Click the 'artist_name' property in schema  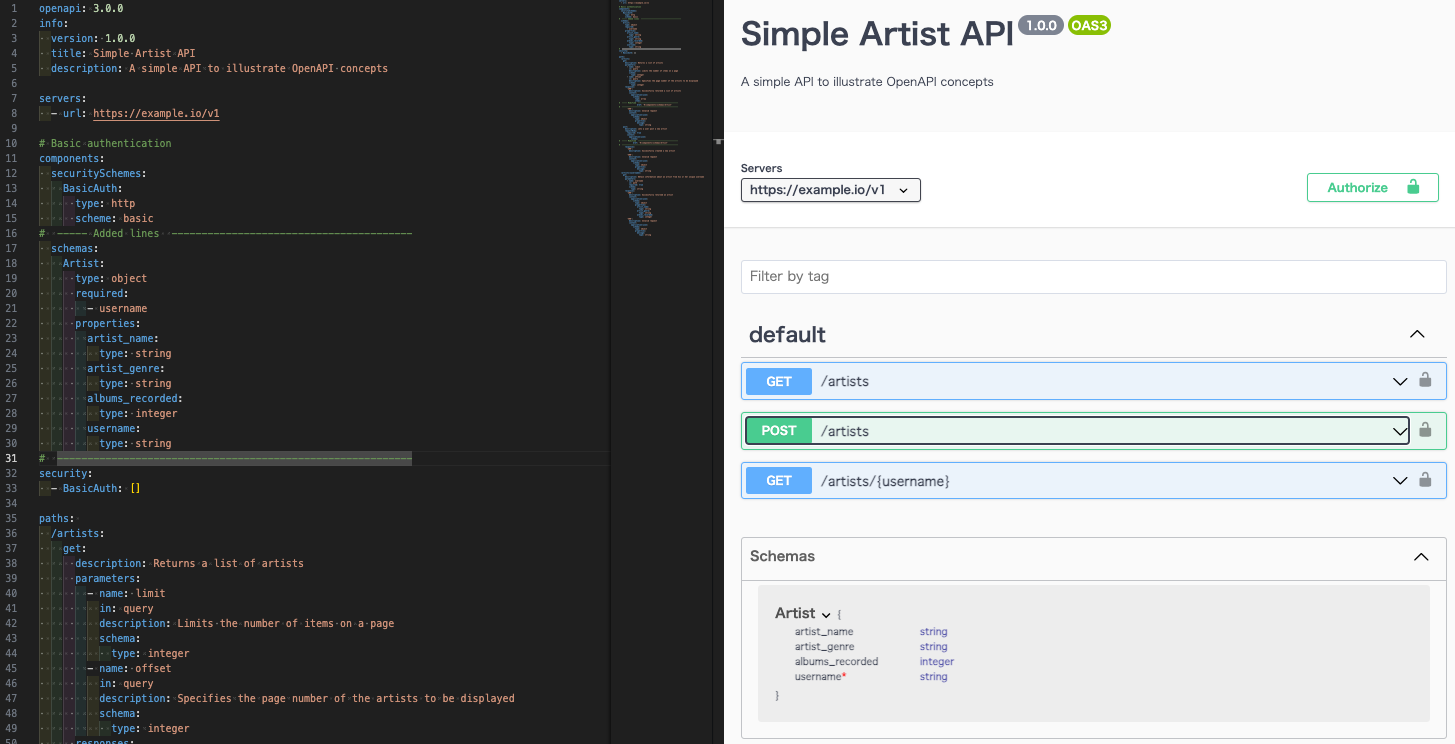[x=824, y=632]
